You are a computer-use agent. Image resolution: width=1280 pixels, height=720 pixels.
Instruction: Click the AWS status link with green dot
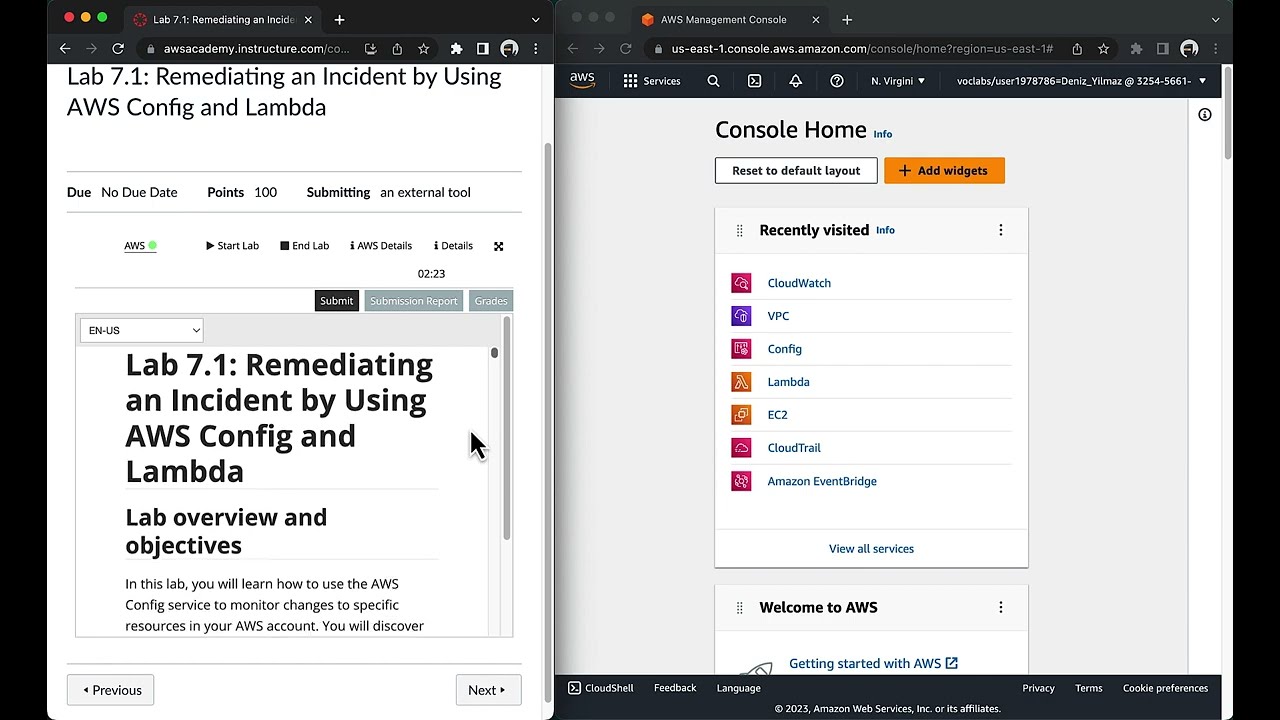pyautogui.click(x=140, y=246)
